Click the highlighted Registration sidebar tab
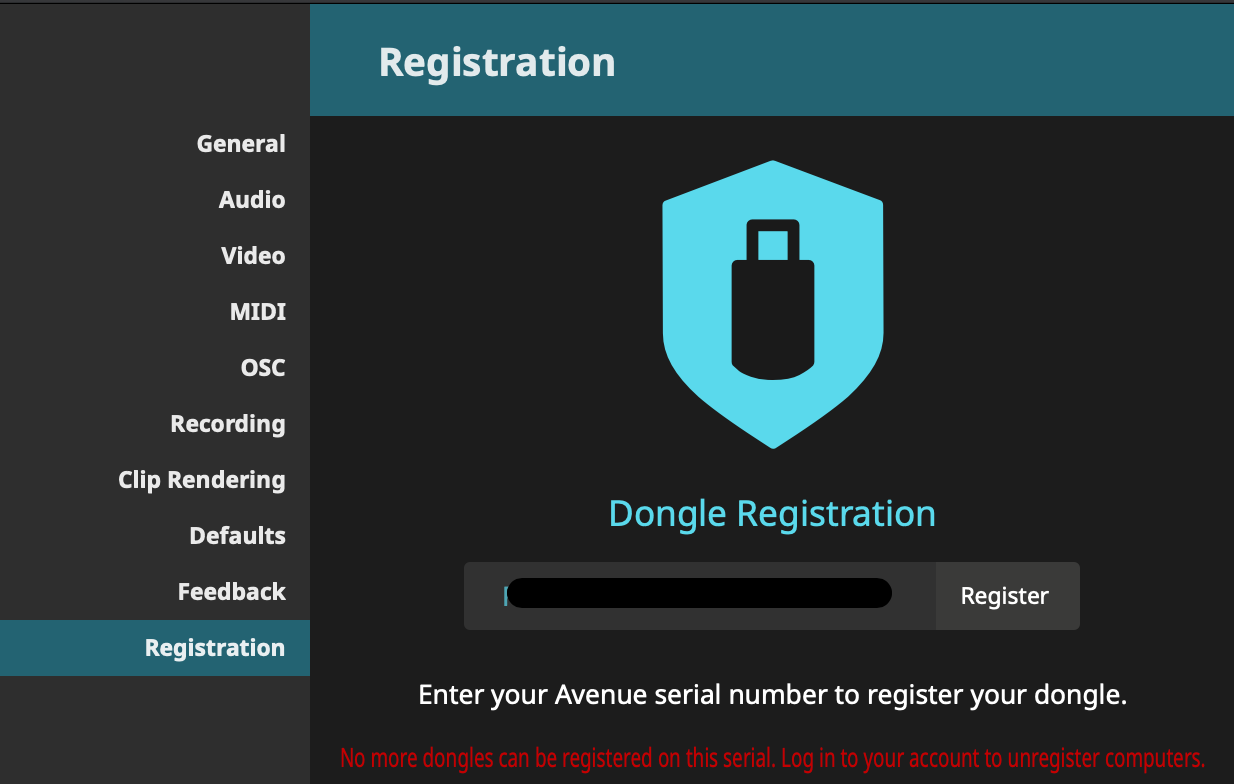The width and height of the screenshot is (1234, 784). point(215,648)
